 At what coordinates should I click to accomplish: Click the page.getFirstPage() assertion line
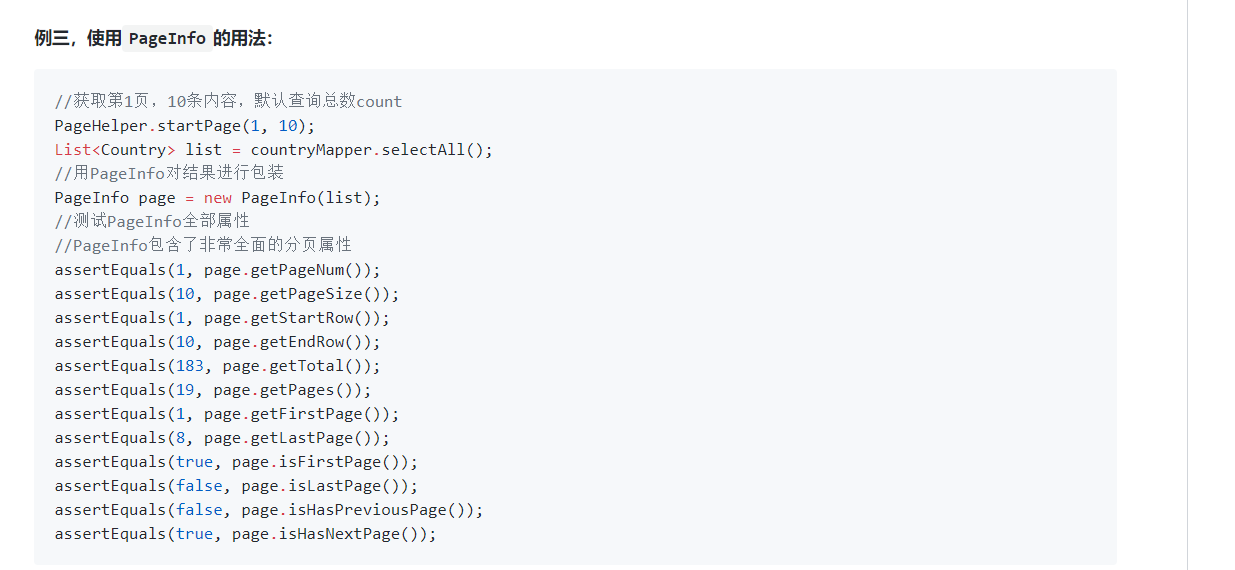(226, 414)
